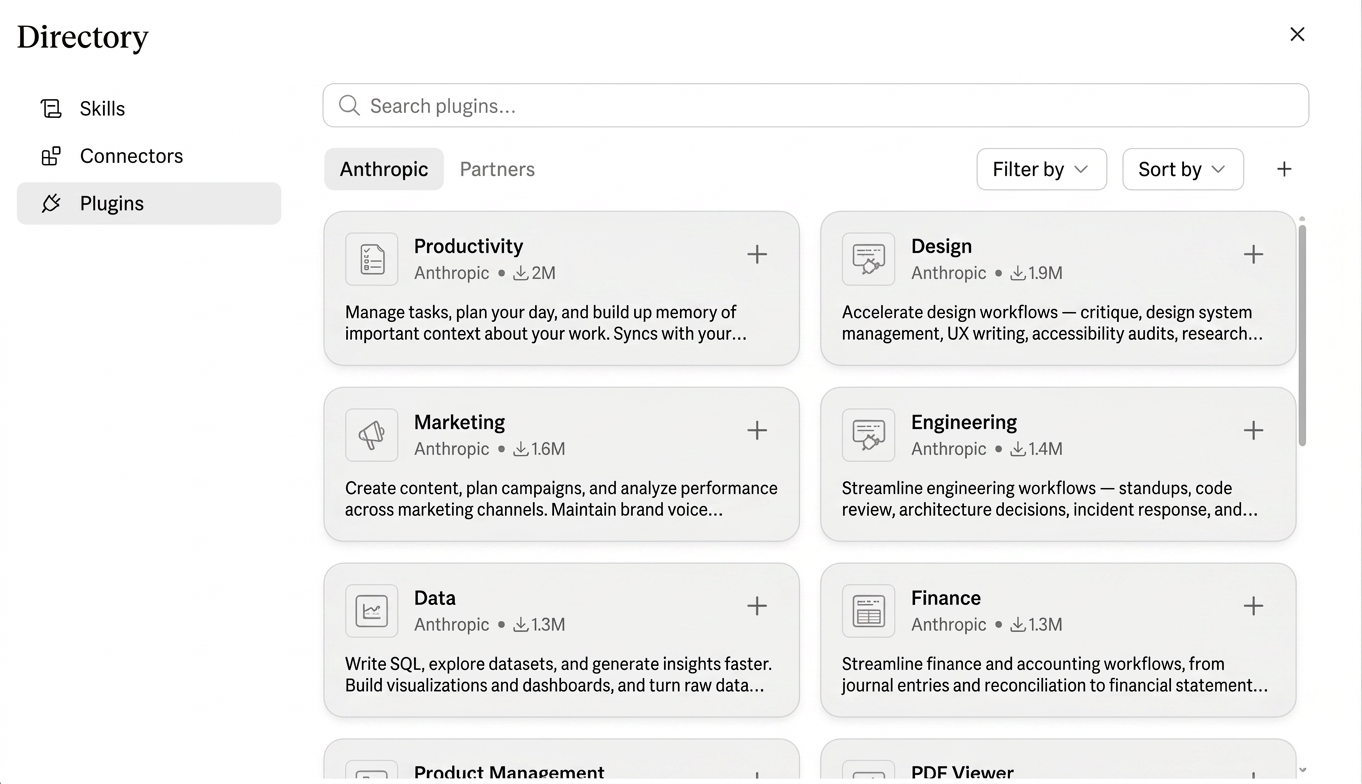Open the Productivity plugin title

pos(468,246)
